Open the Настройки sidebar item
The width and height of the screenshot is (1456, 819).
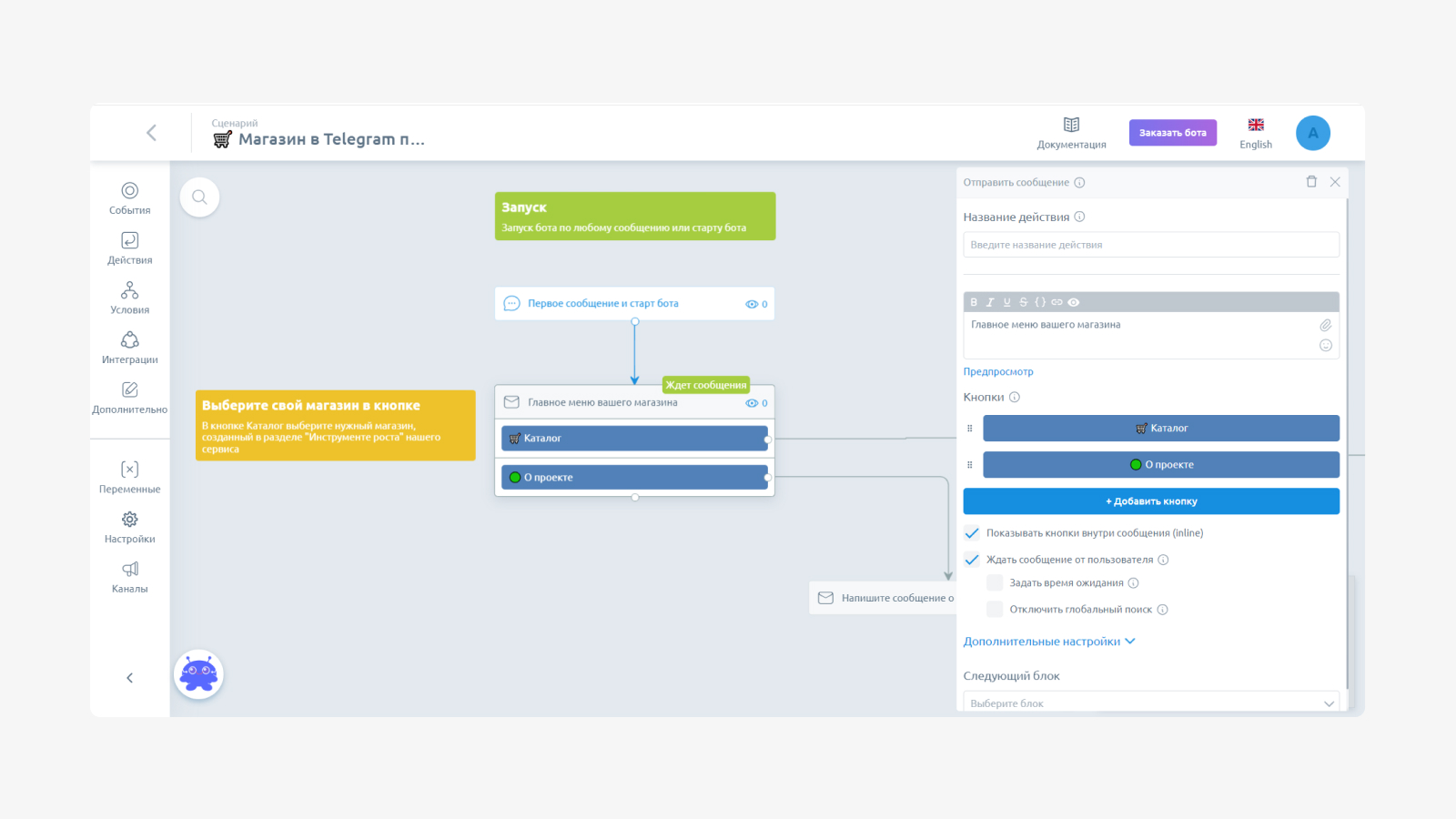click(x=130, y=527)
